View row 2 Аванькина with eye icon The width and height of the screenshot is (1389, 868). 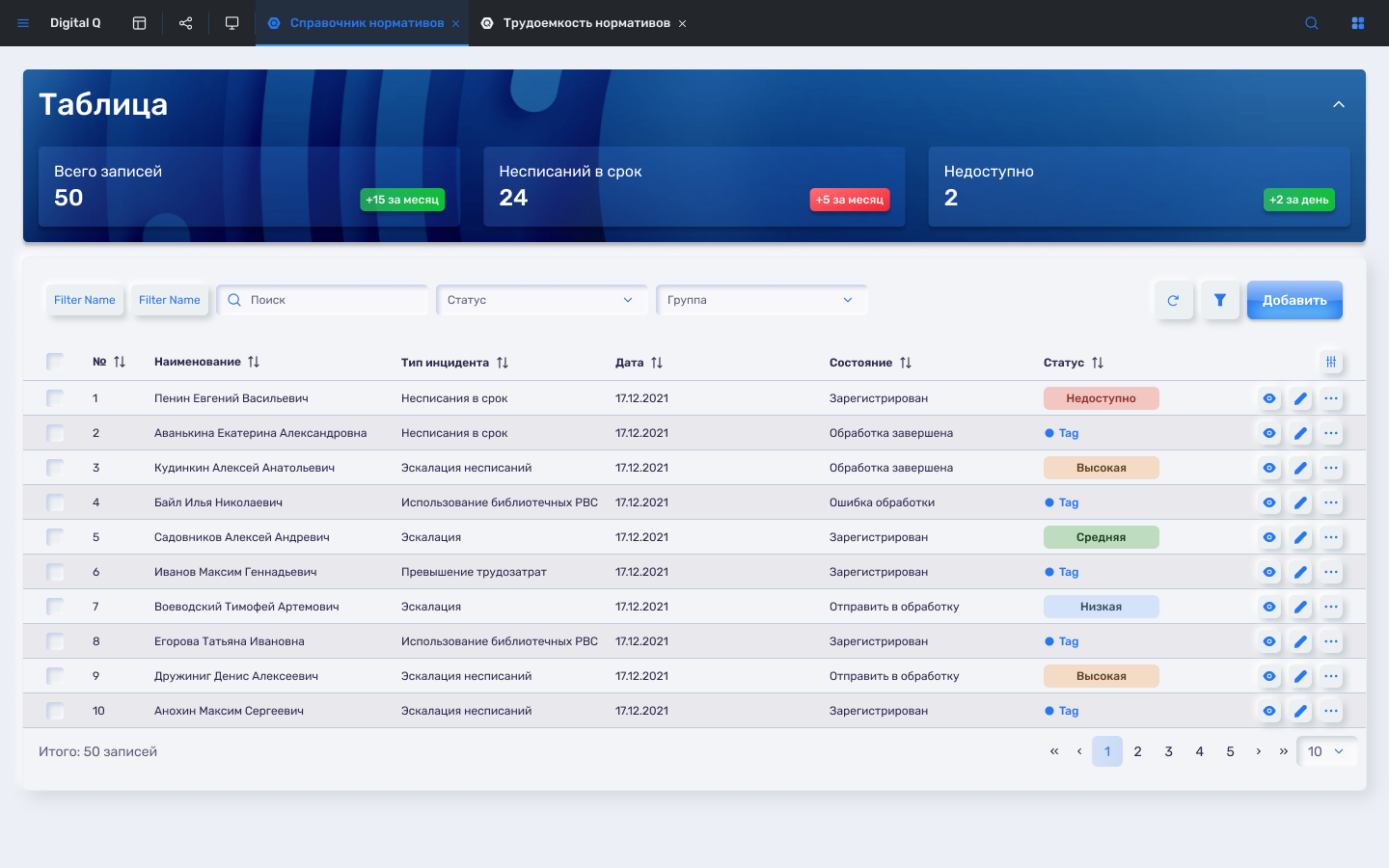click(x=1269, y=433)
